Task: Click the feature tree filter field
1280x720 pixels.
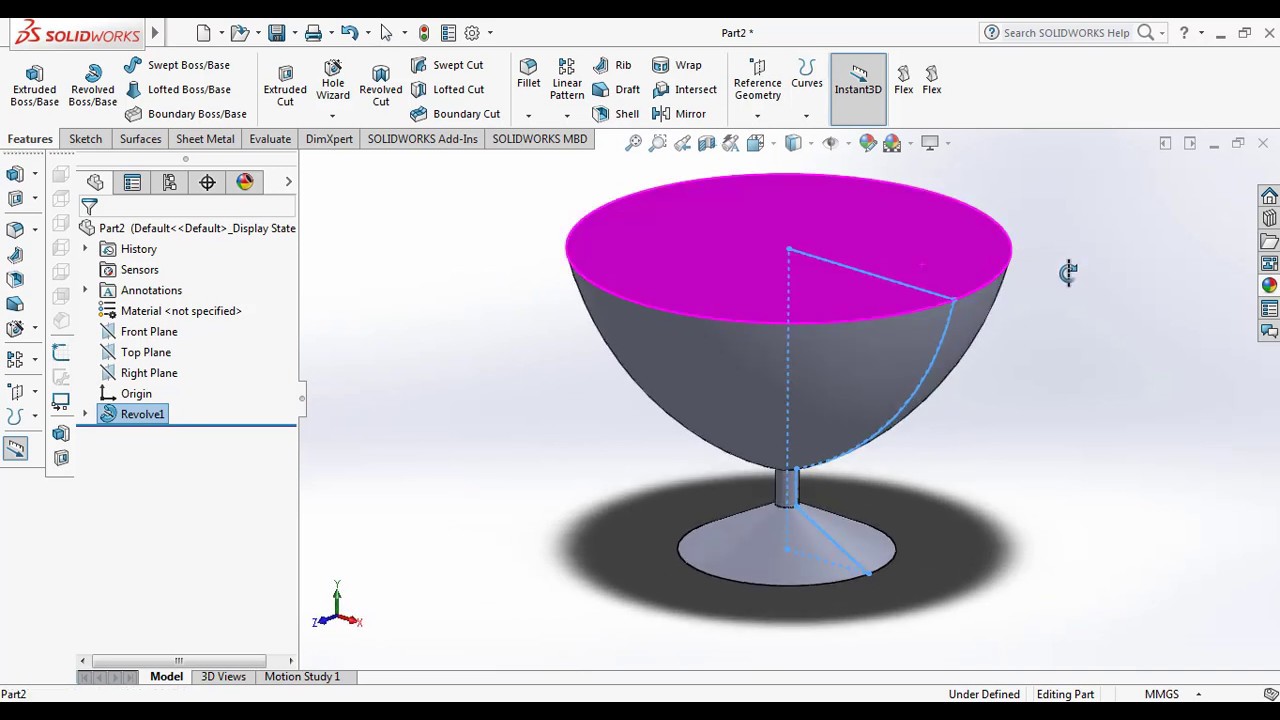Action: tap(188, 207)
